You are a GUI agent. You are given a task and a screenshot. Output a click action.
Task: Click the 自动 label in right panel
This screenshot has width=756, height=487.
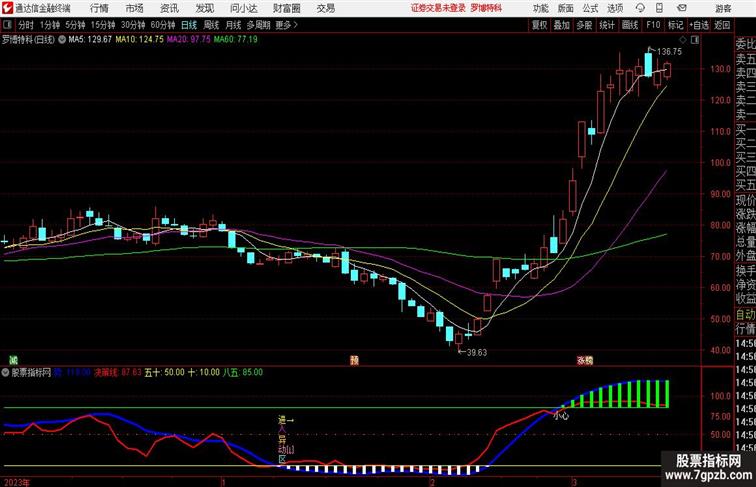pos(745,315)
